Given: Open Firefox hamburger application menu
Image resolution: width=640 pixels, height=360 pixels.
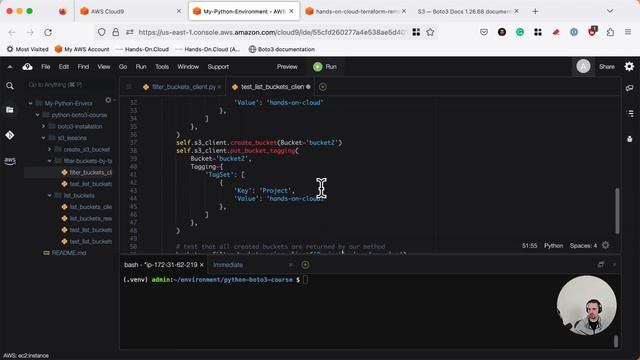Looking at the screenshot, I should (x=628, y=32).
